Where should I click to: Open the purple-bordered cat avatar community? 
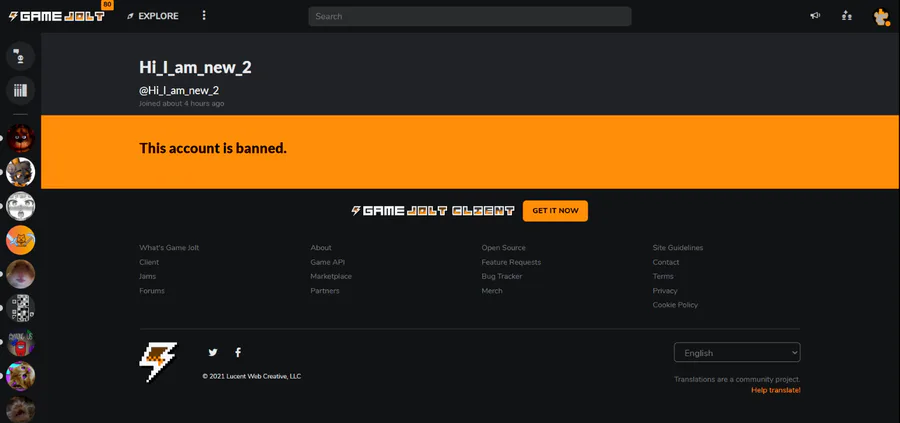[21, 377]
